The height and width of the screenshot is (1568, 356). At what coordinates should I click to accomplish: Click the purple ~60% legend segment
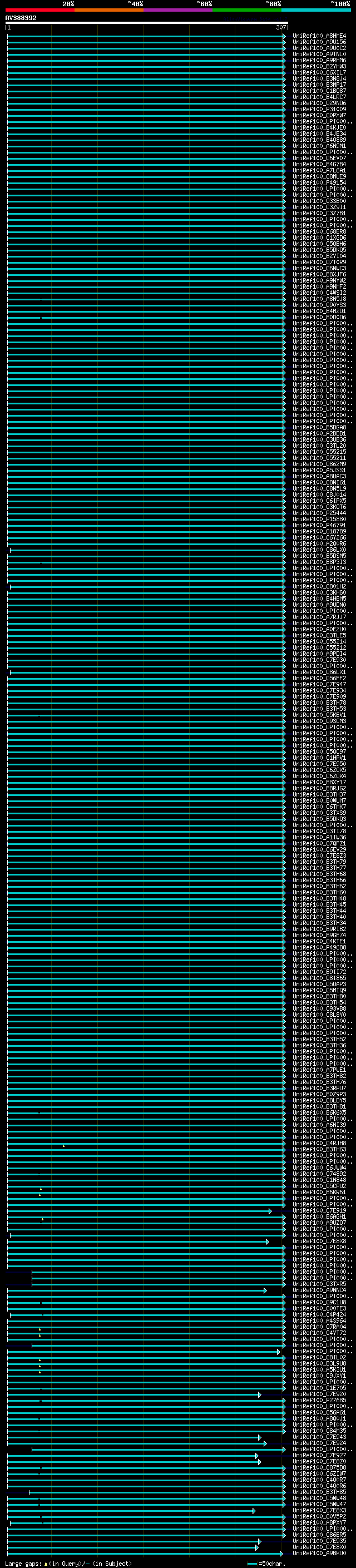click(x=177, y=10)
